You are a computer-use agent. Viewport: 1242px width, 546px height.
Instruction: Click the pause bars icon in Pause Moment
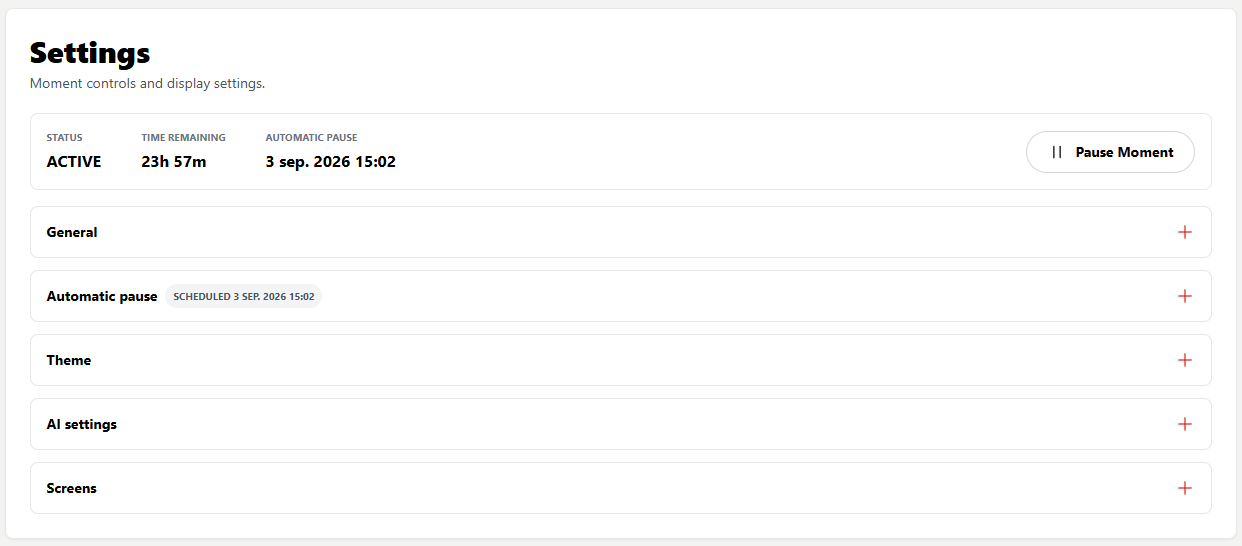[1057, 152]
